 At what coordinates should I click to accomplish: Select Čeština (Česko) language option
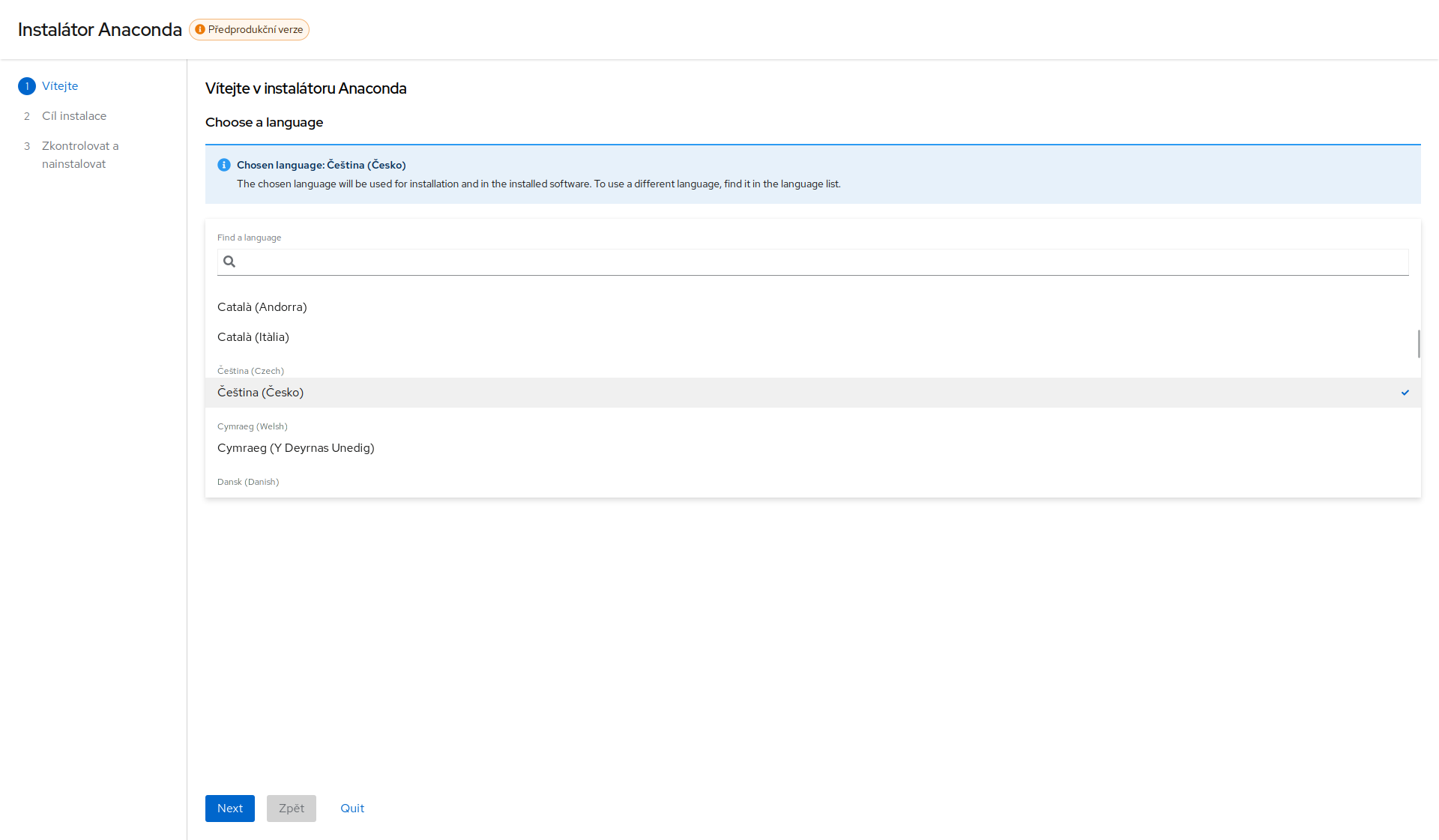click(x=261, y=393)
